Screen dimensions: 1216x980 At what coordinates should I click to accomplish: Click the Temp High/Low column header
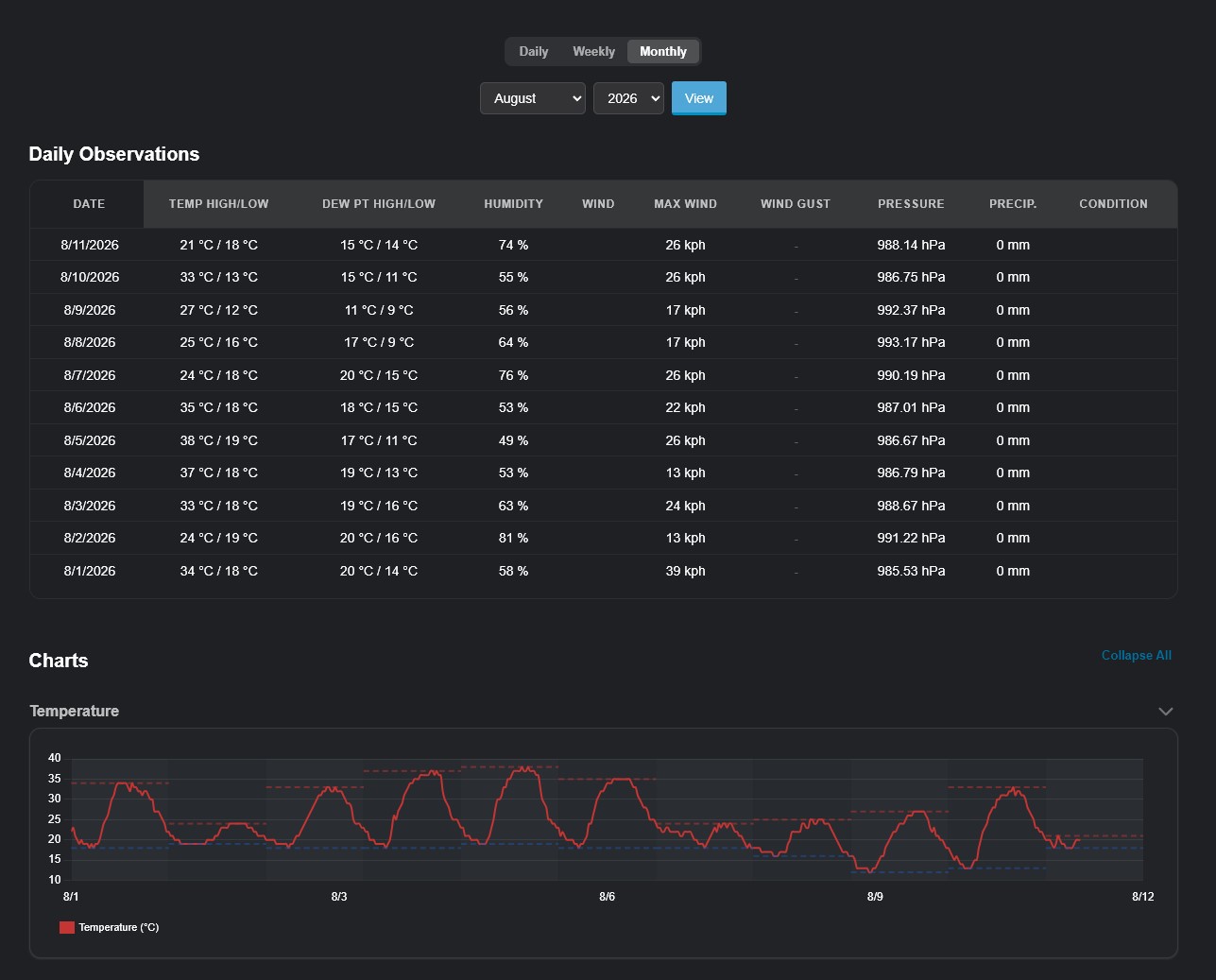(218, 204)
